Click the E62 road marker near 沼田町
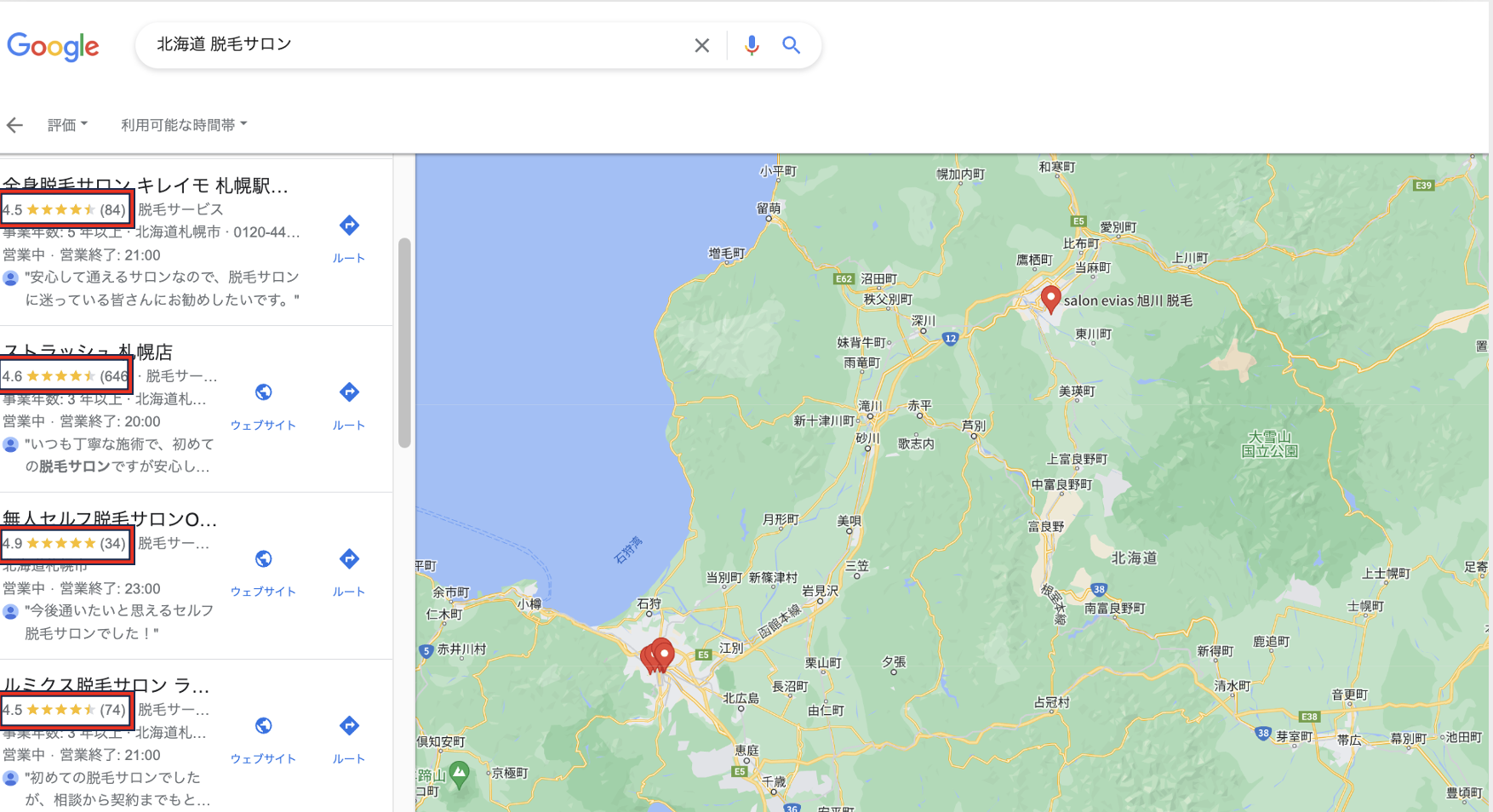The height and width of the screenshot is (812, 1493). (x=844, y=278)
